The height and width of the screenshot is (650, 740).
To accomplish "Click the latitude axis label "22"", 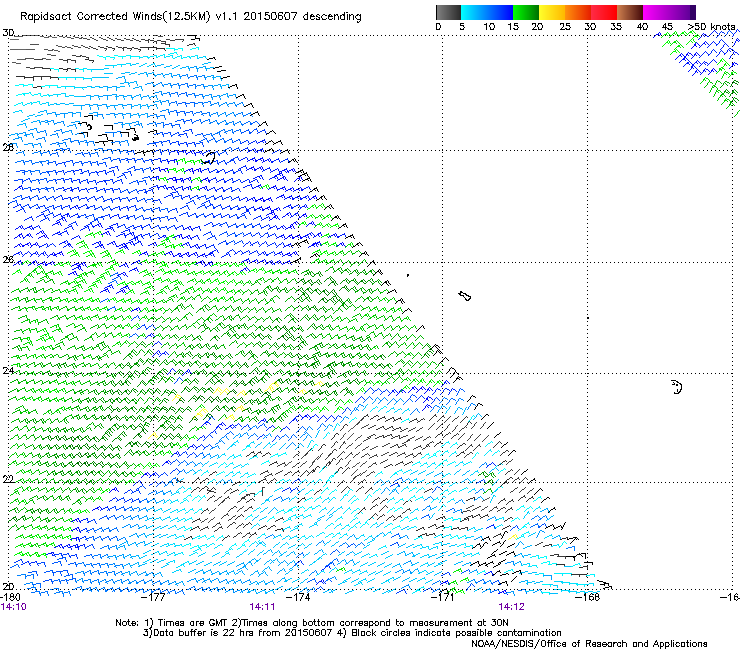I will tap(8, 479).
